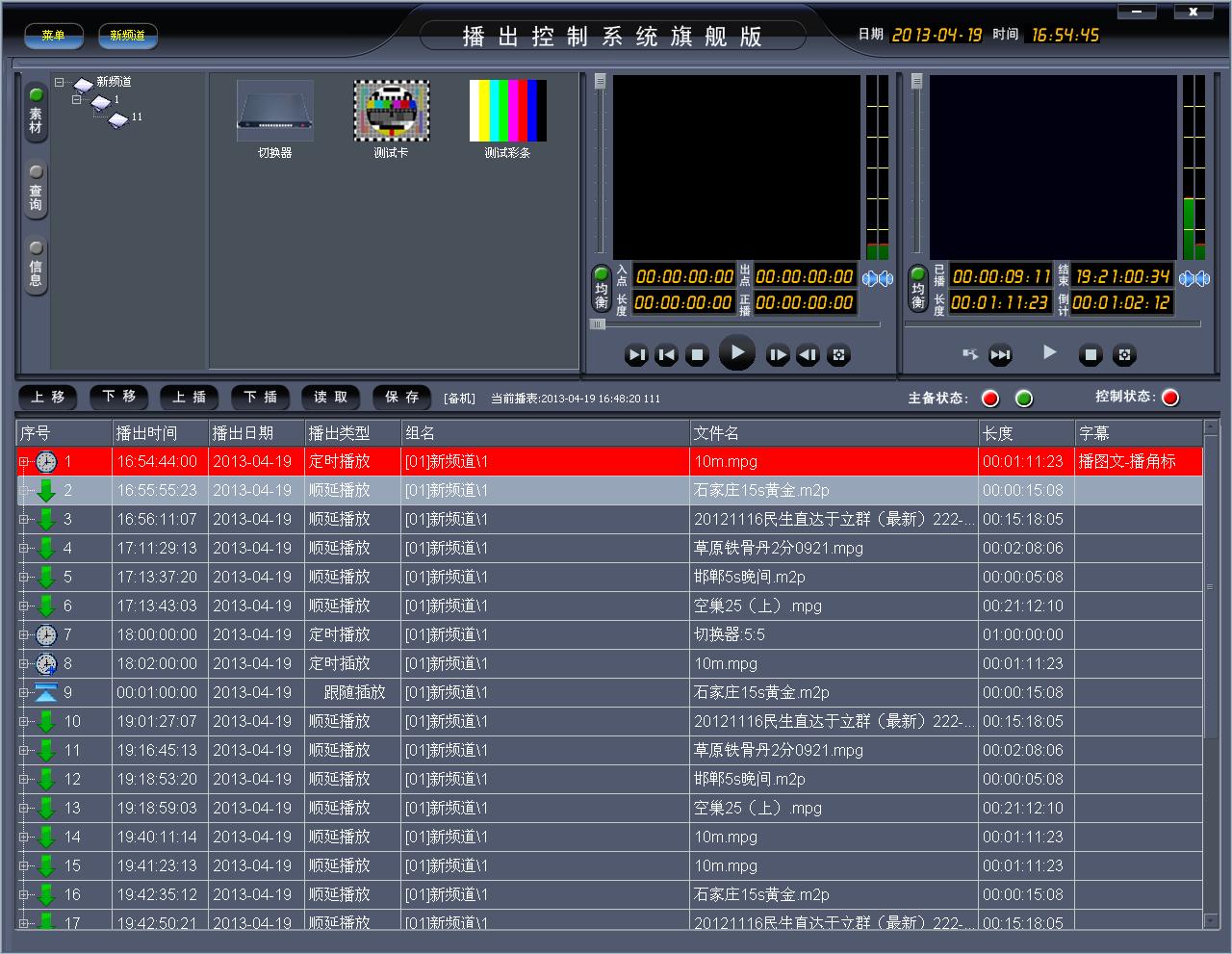
Task: Click the 上移 button
Action: pyautogui.click(x=48, y=397)
